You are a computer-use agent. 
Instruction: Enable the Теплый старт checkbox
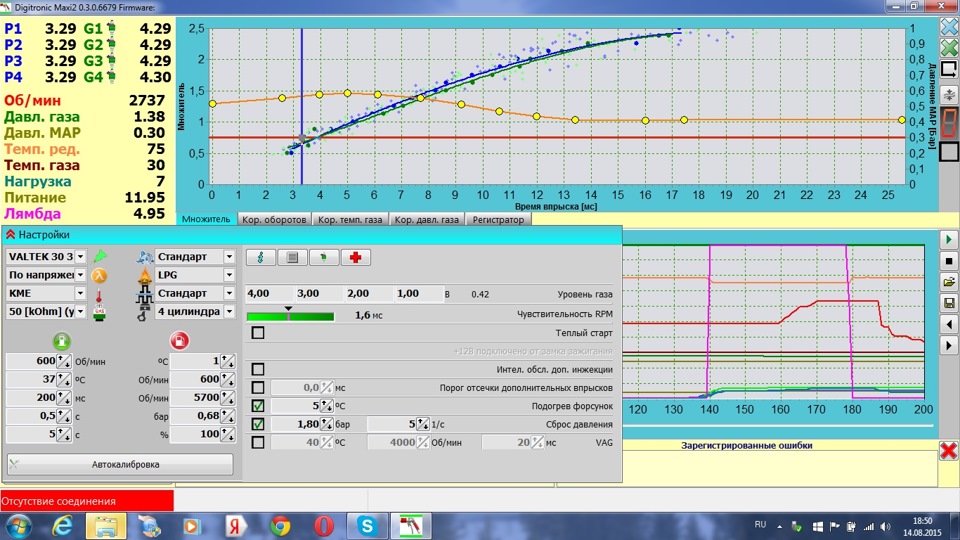[258, 332]
